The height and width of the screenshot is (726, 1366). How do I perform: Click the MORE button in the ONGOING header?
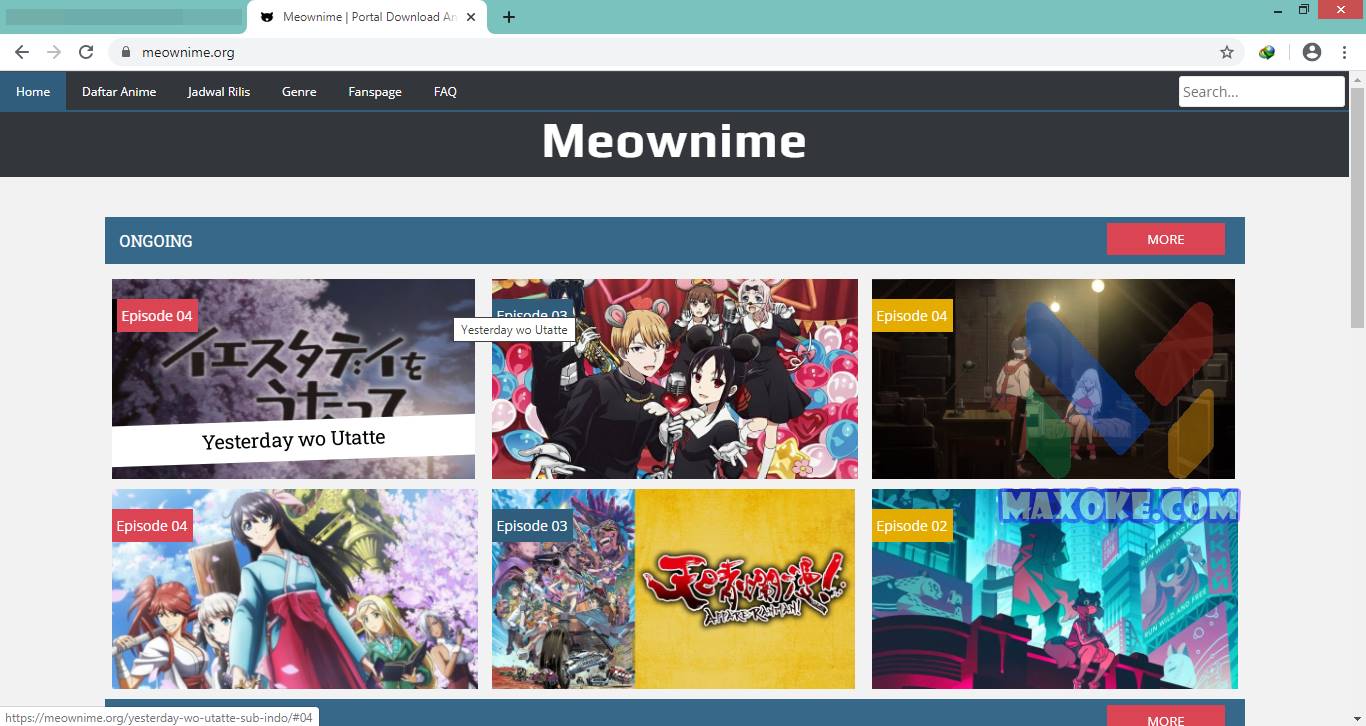1166,239
